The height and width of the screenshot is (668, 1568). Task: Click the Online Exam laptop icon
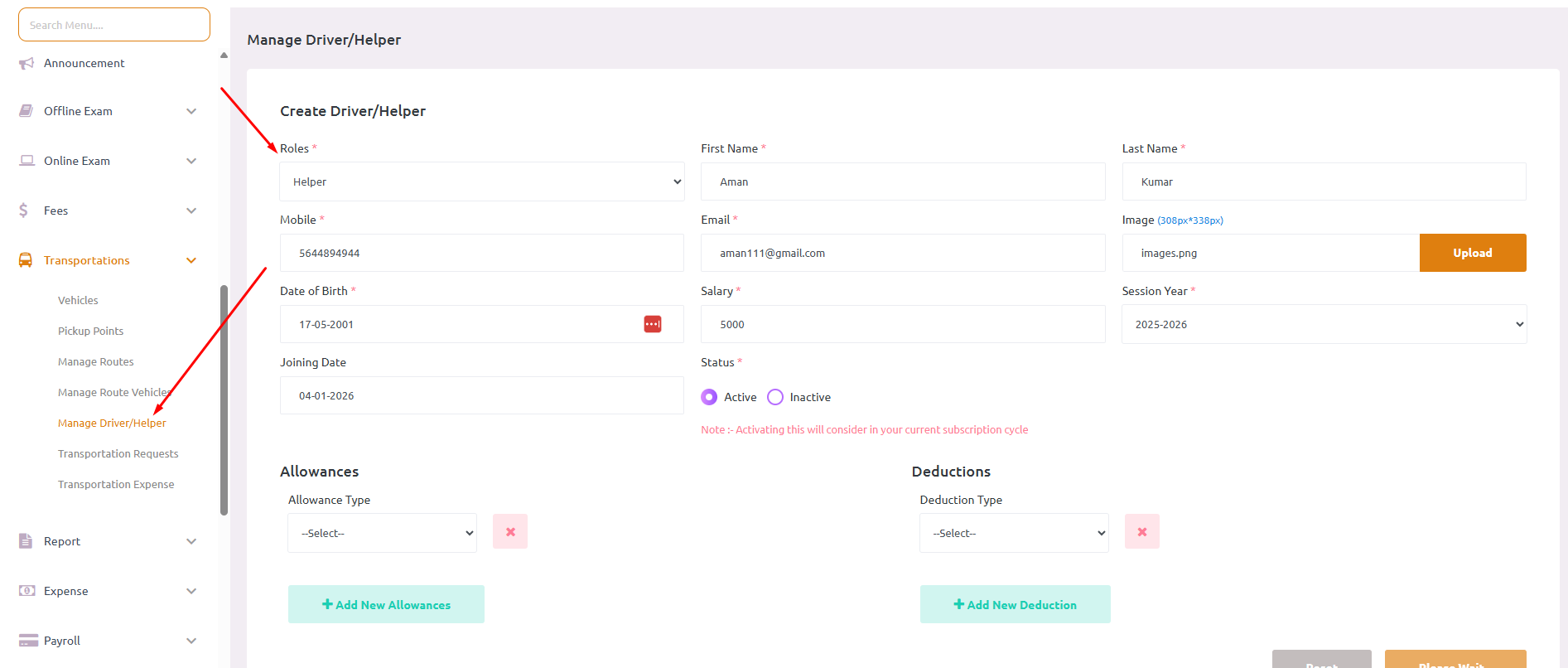pyautogui.click(x=27, y=161)
